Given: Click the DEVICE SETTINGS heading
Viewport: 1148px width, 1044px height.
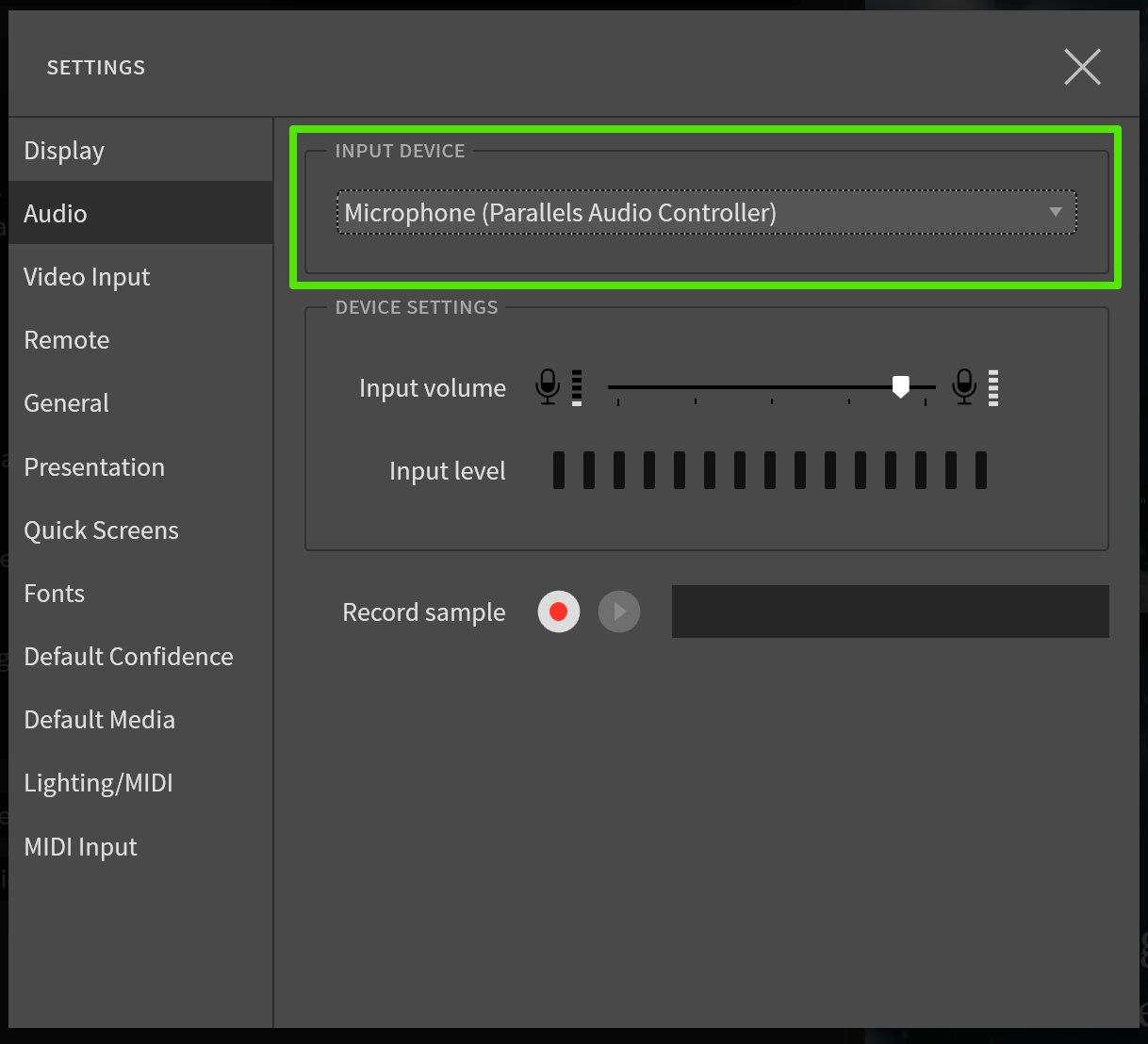Looking at the screenshot, I should pos(417,307).
